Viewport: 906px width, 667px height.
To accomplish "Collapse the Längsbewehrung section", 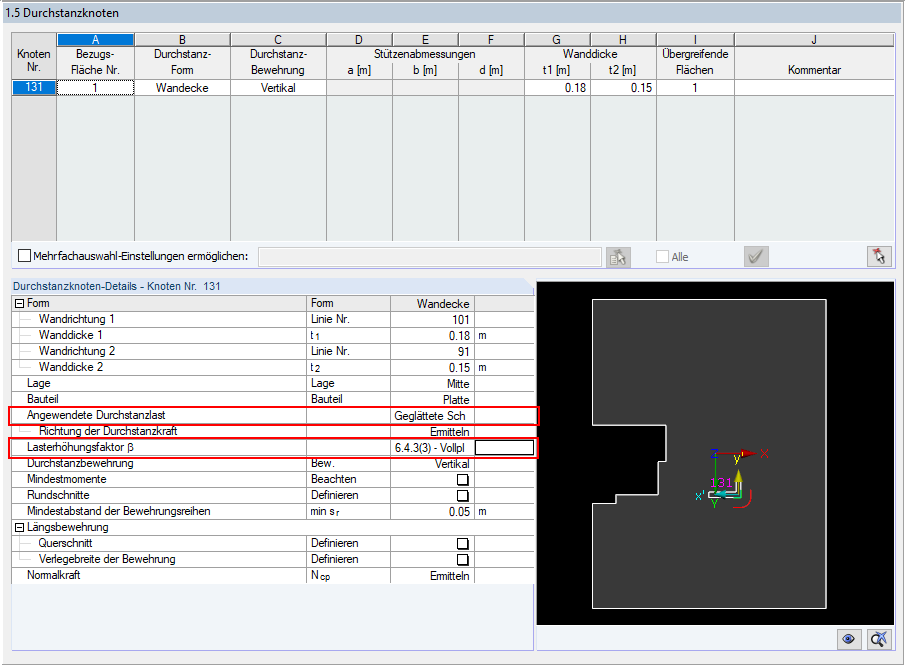I will 19,527.
